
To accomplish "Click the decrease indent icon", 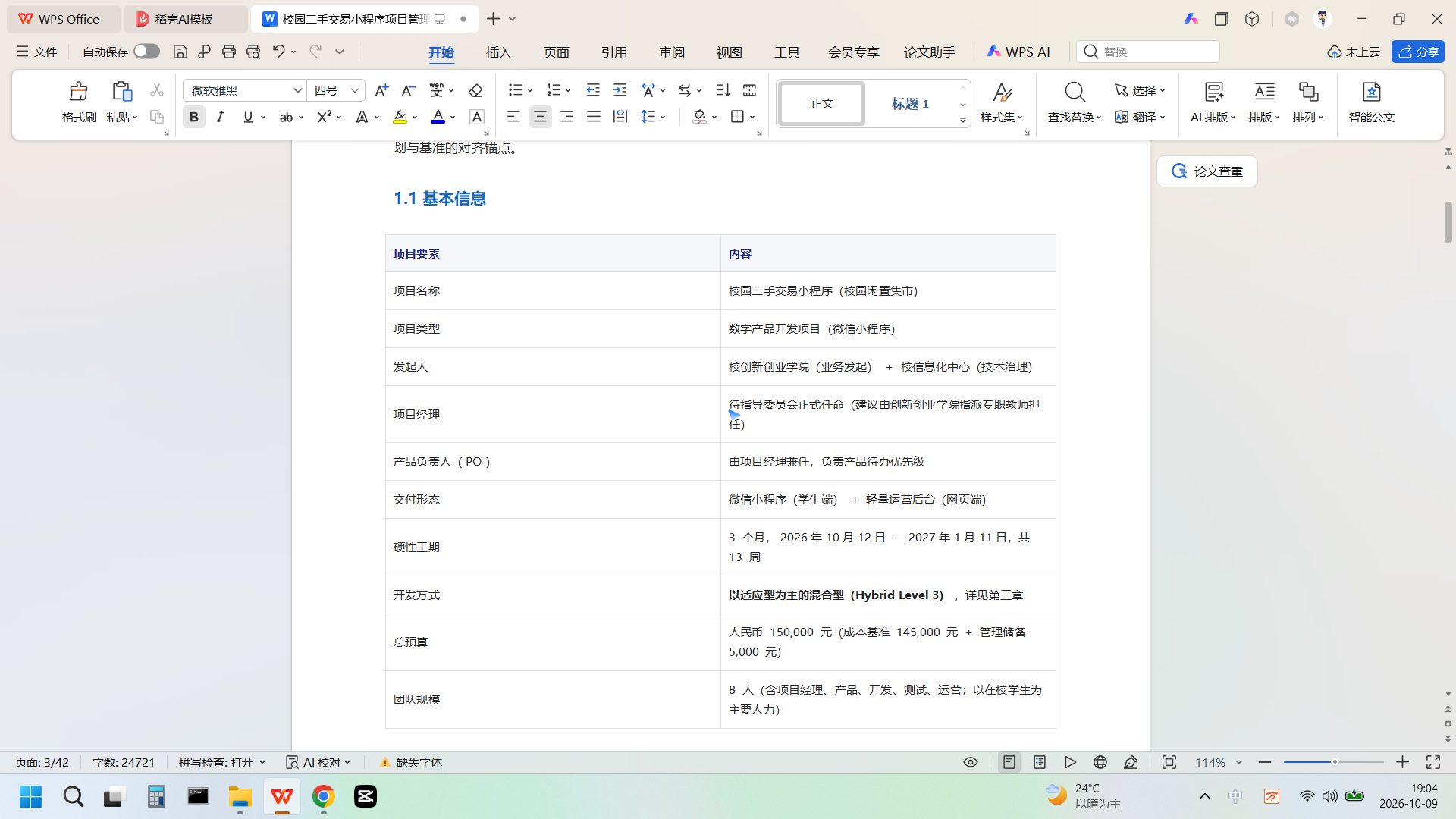I will [x=593, y=90].
